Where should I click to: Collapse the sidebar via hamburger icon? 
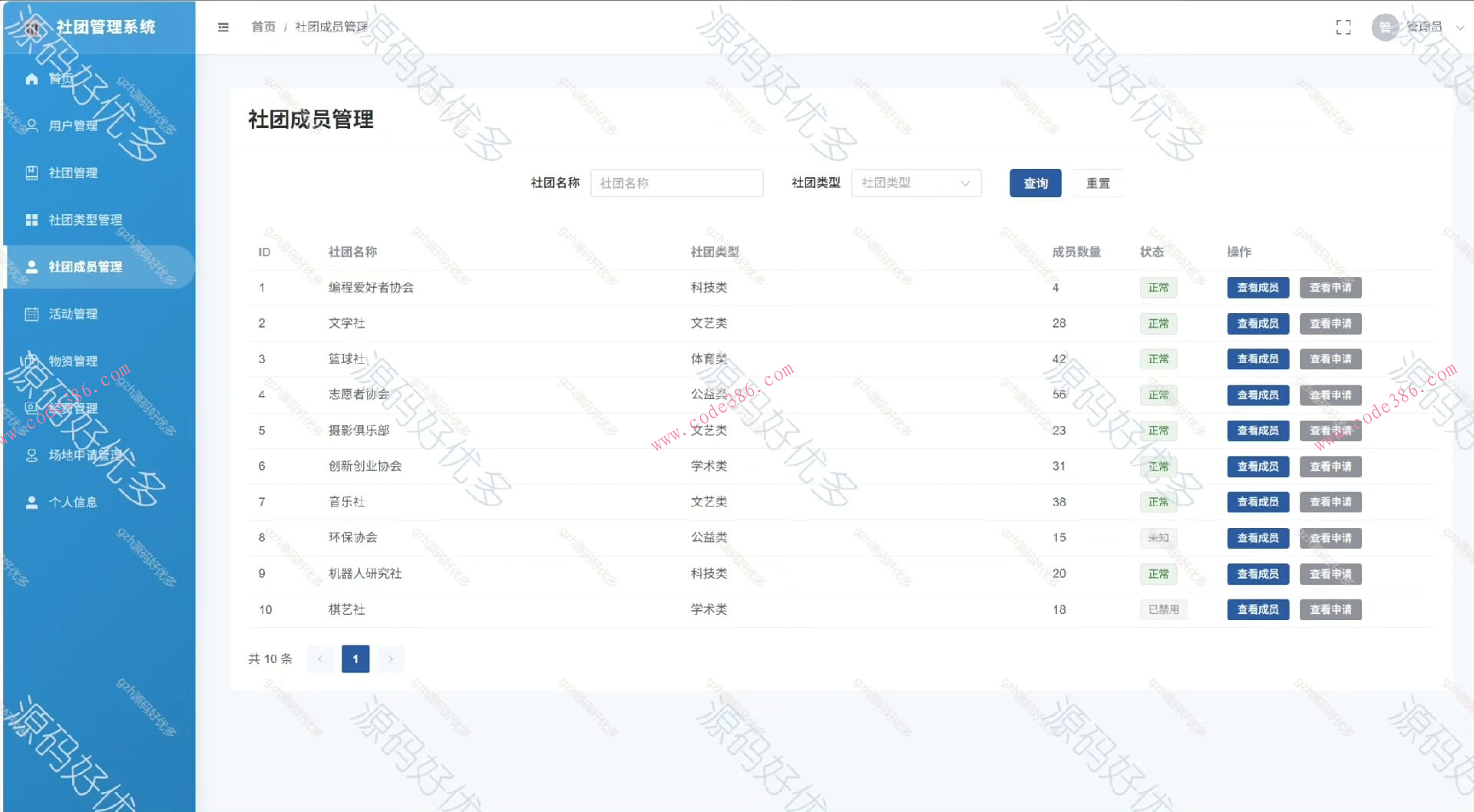(x=223, y=27)
